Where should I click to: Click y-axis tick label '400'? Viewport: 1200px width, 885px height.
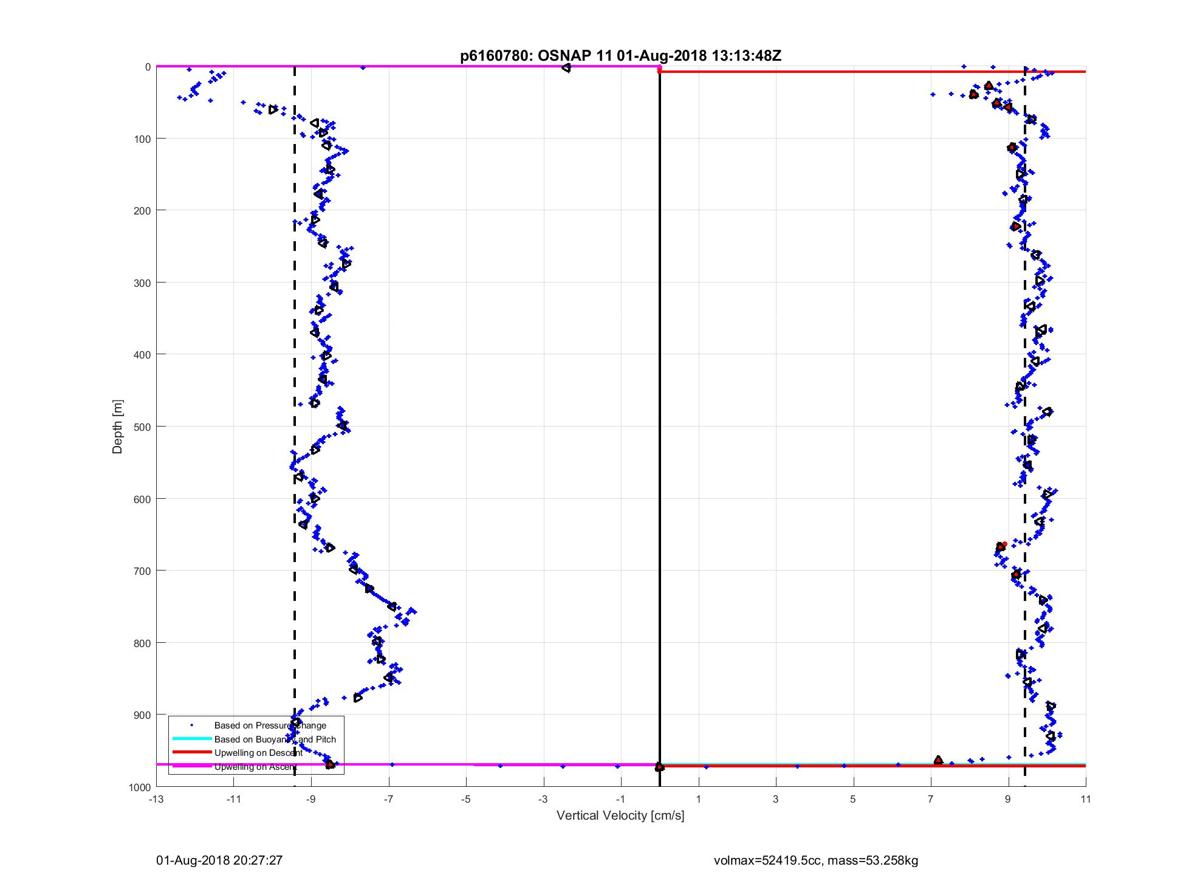(x=142, y=355)
